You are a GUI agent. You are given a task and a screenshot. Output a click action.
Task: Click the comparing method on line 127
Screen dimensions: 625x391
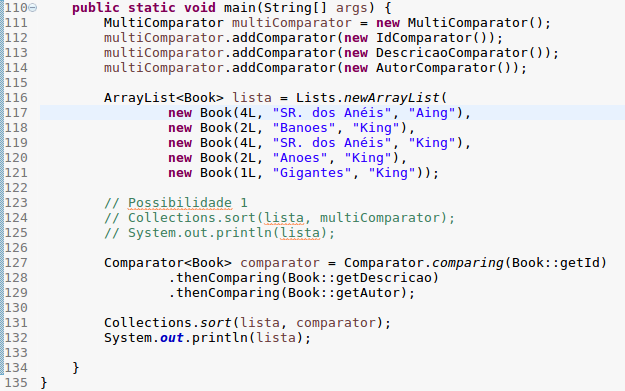pos(468,263)
